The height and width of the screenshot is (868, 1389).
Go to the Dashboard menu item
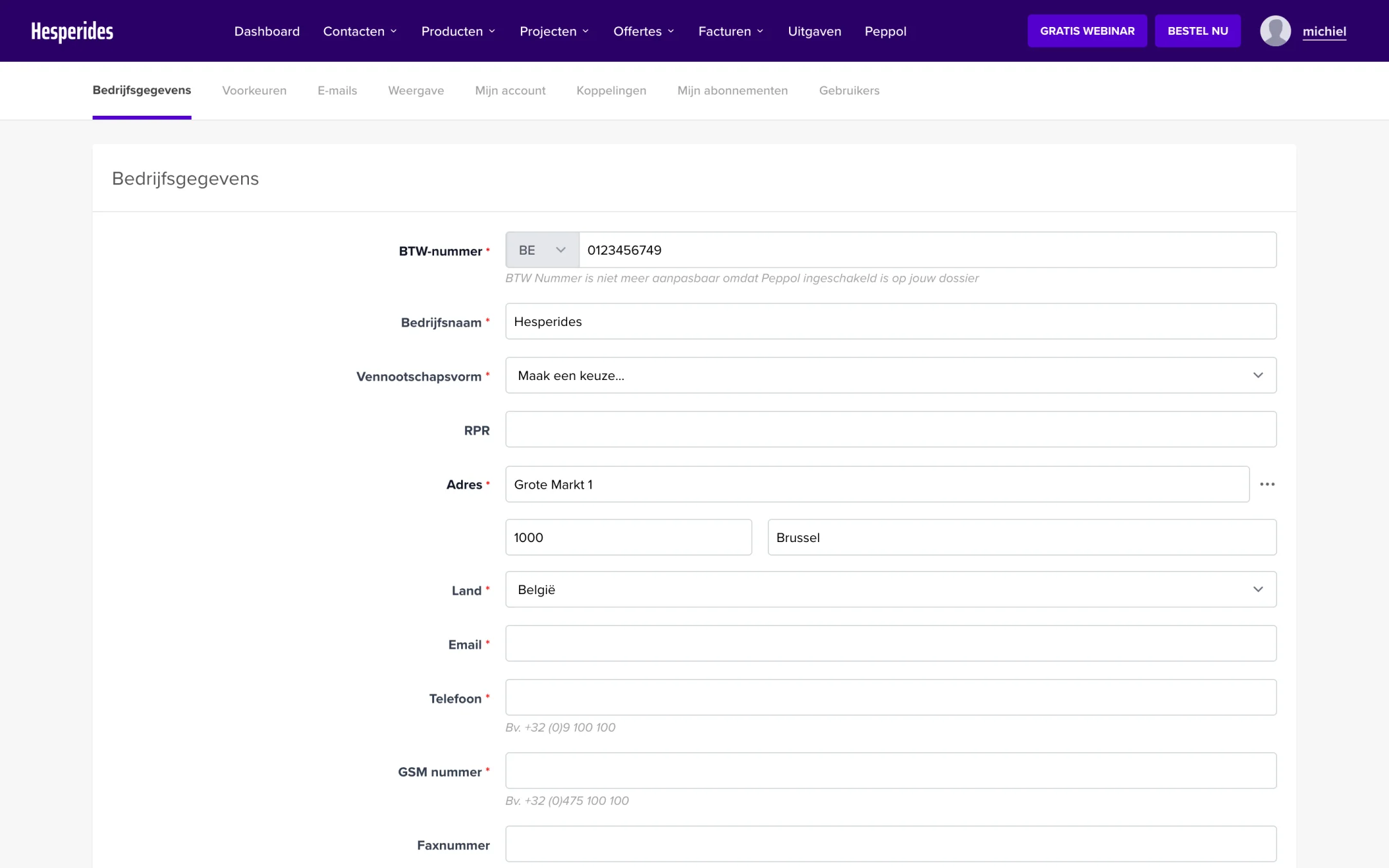tap(267, 31)
